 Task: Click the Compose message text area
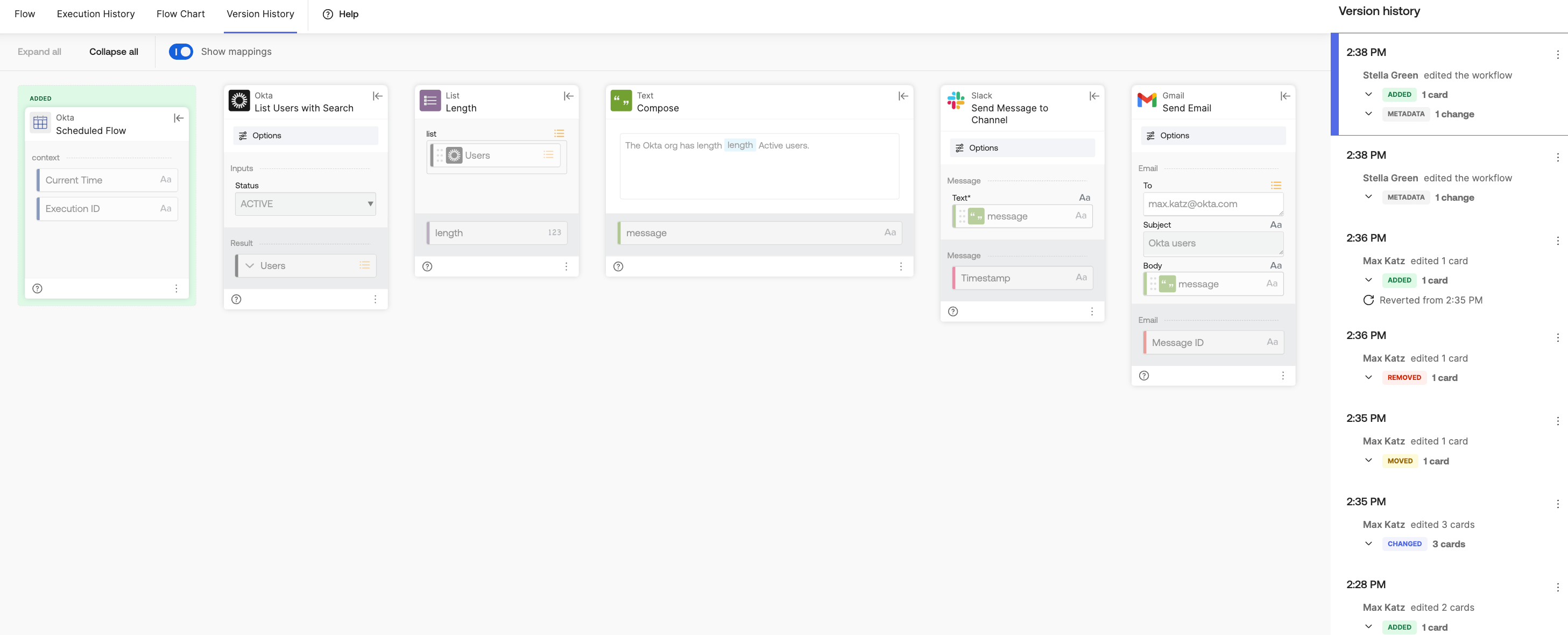[760, 166]
